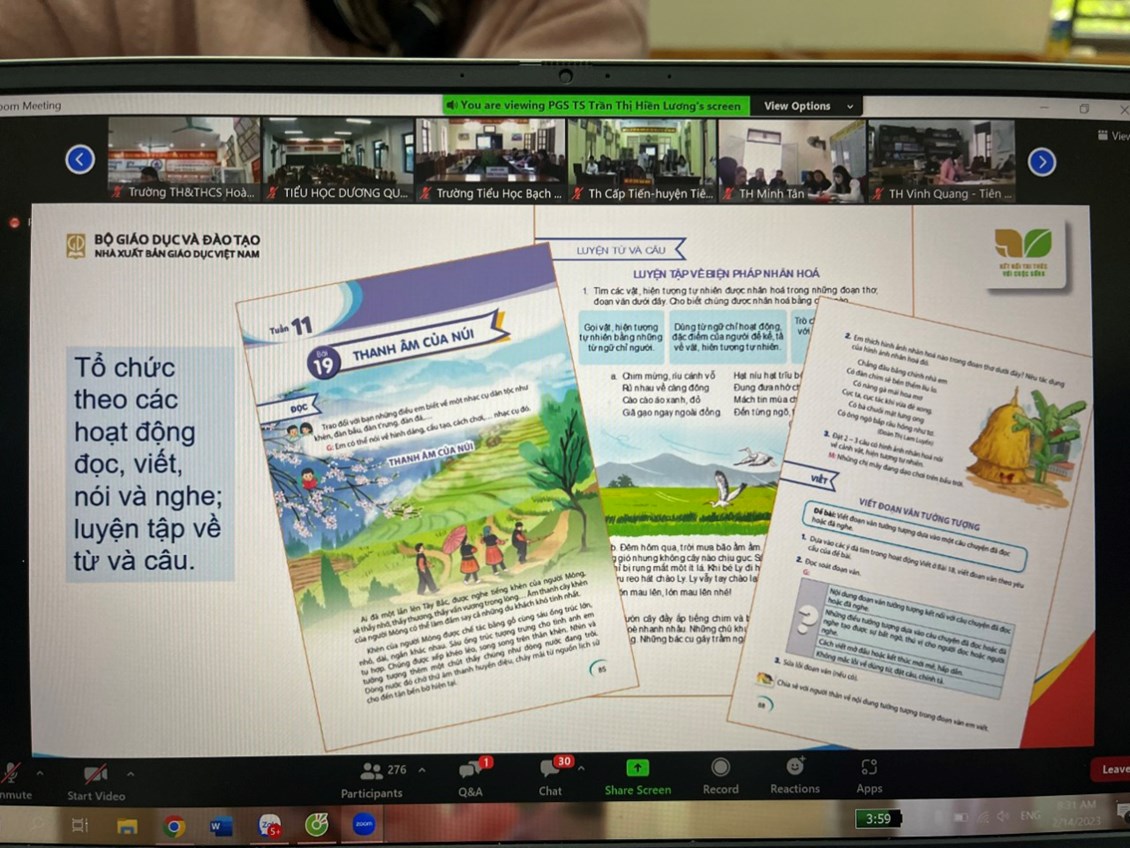This screenshot has width=1130, height=848.
Task: Open the Zoom Apps panel
Action: [869, 775]
